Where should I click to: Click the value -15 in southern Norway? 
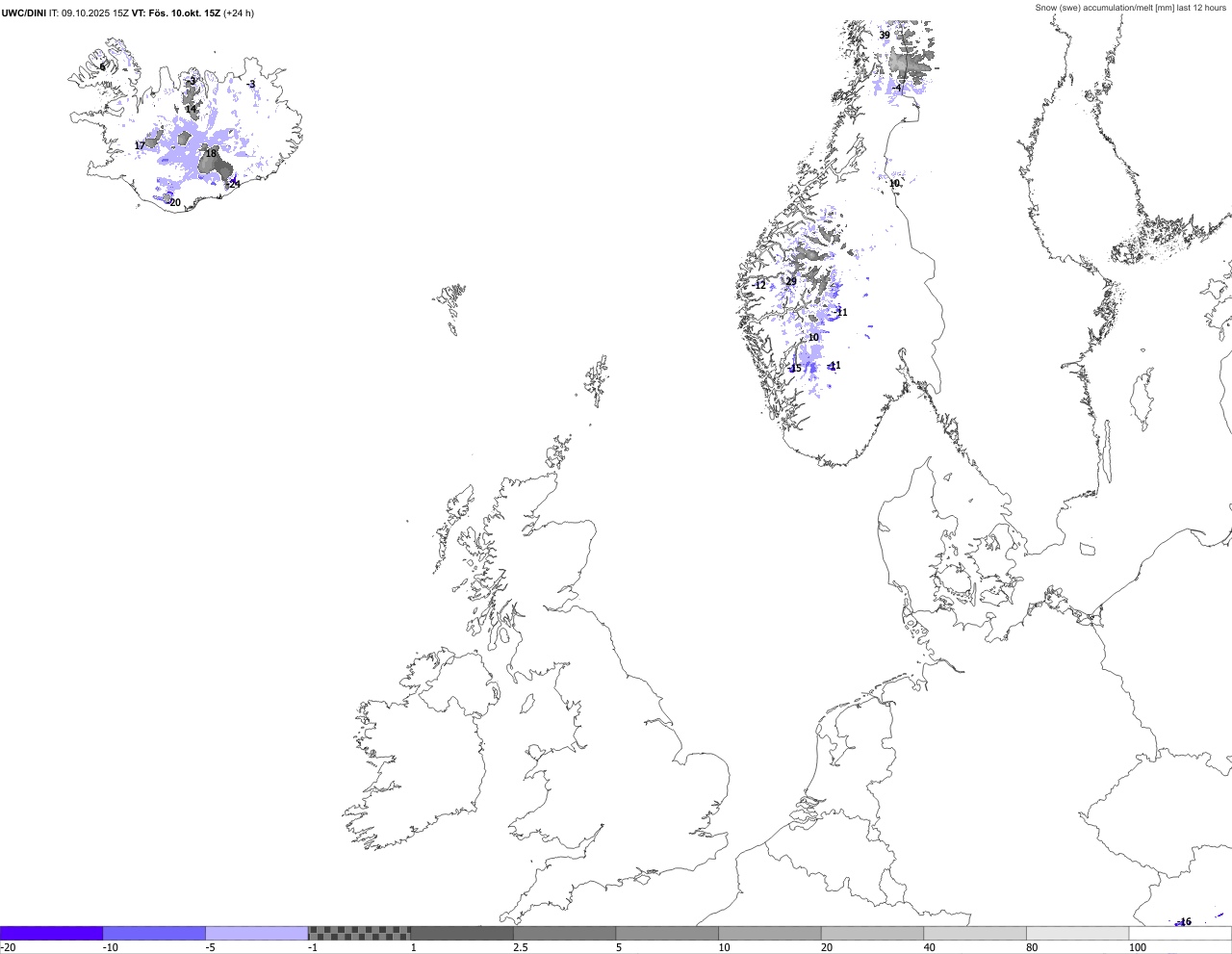794,369
